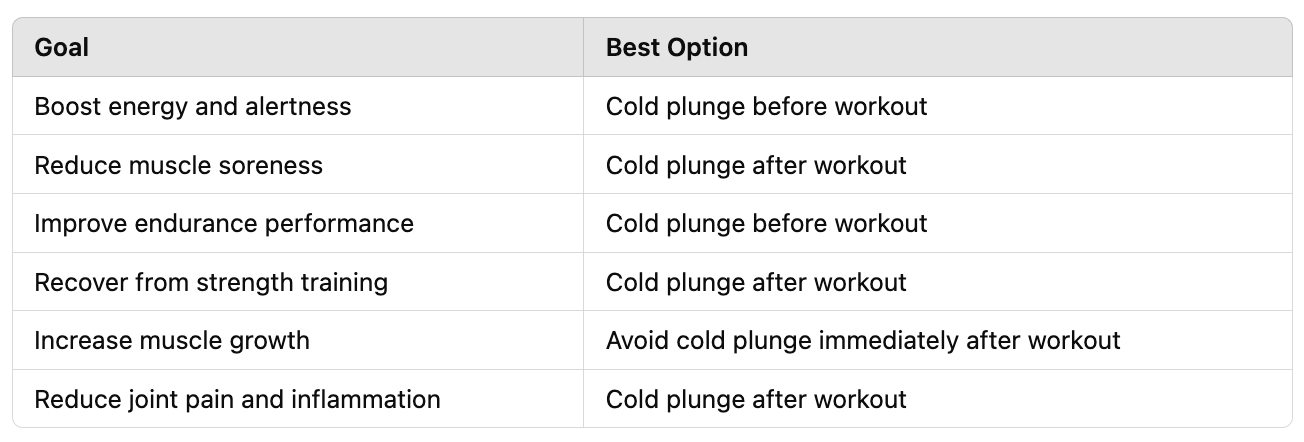Click the Best Option column header
The height and width of the screenshot is (442, 1304).
click(938, 47)
